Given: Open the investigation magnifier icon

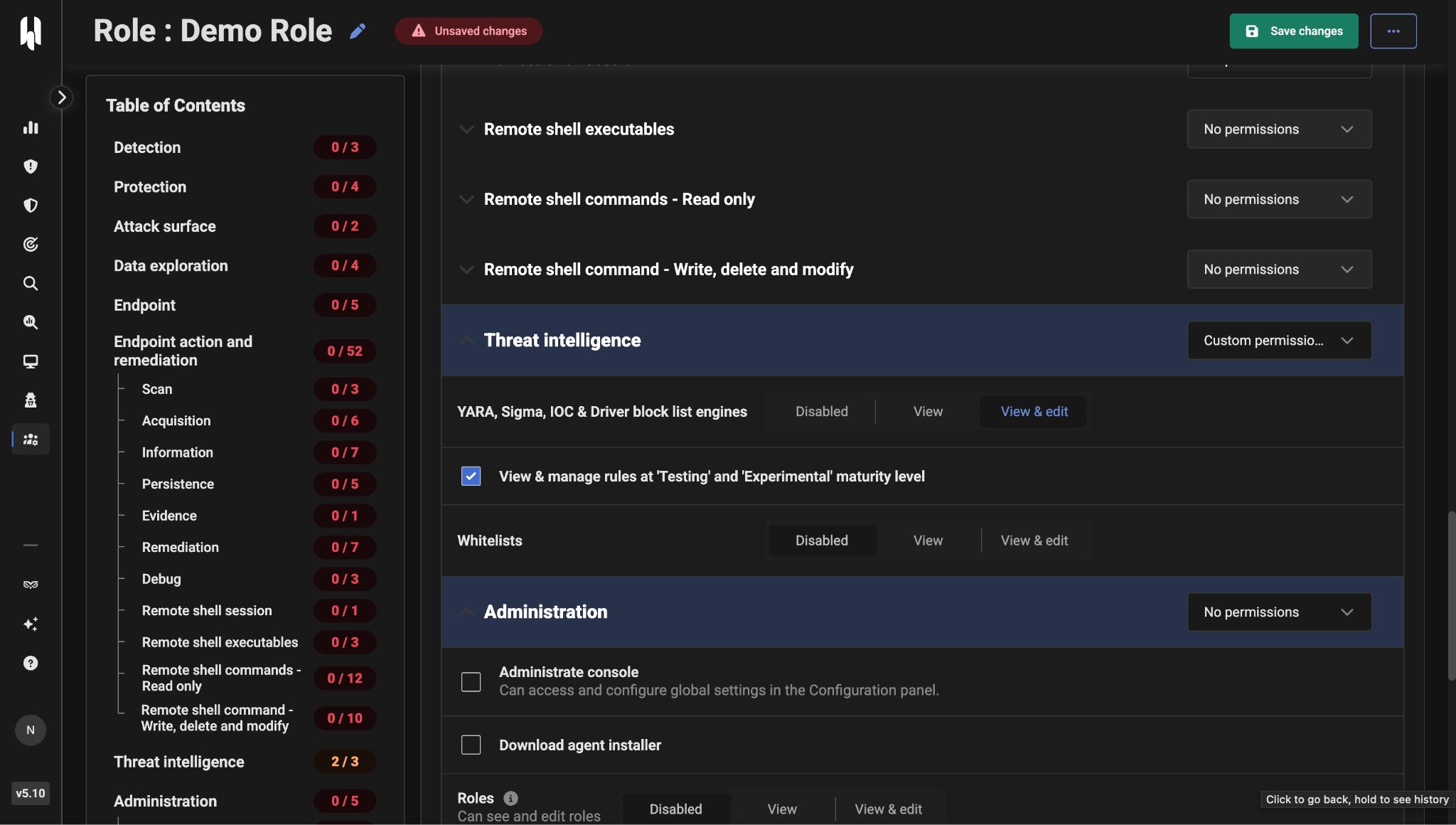Looking at the screenshot, I should coord(31,322).
